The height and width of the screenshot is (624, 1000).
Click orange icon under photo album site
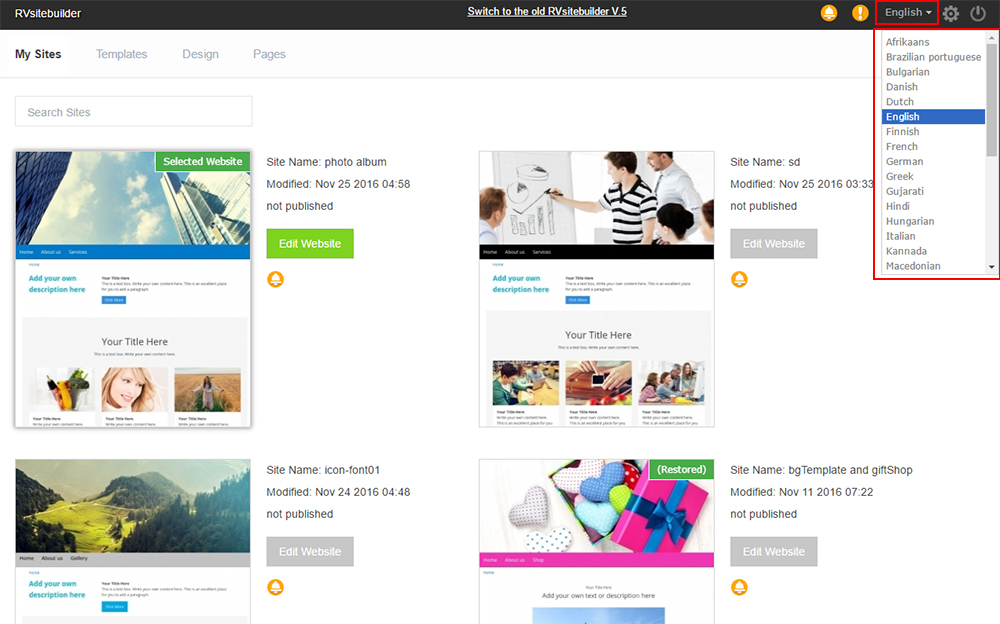click(x=276, y=279)
